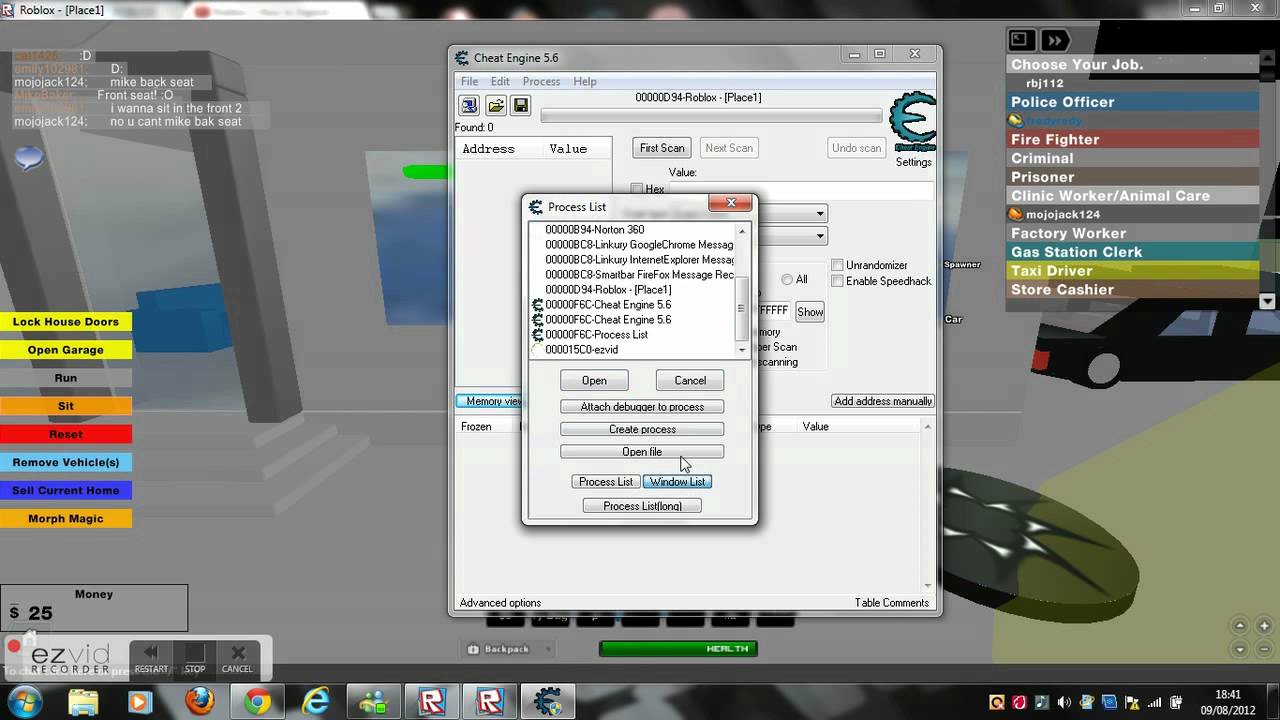Open the Edit menu in Cheat Engine

pyautogui.click(x=500, y=82)
